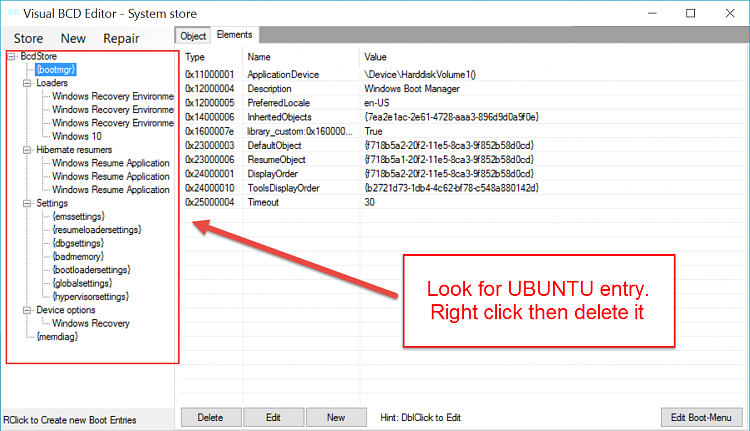Switch to the Object tab

click(x=193, y=36)
